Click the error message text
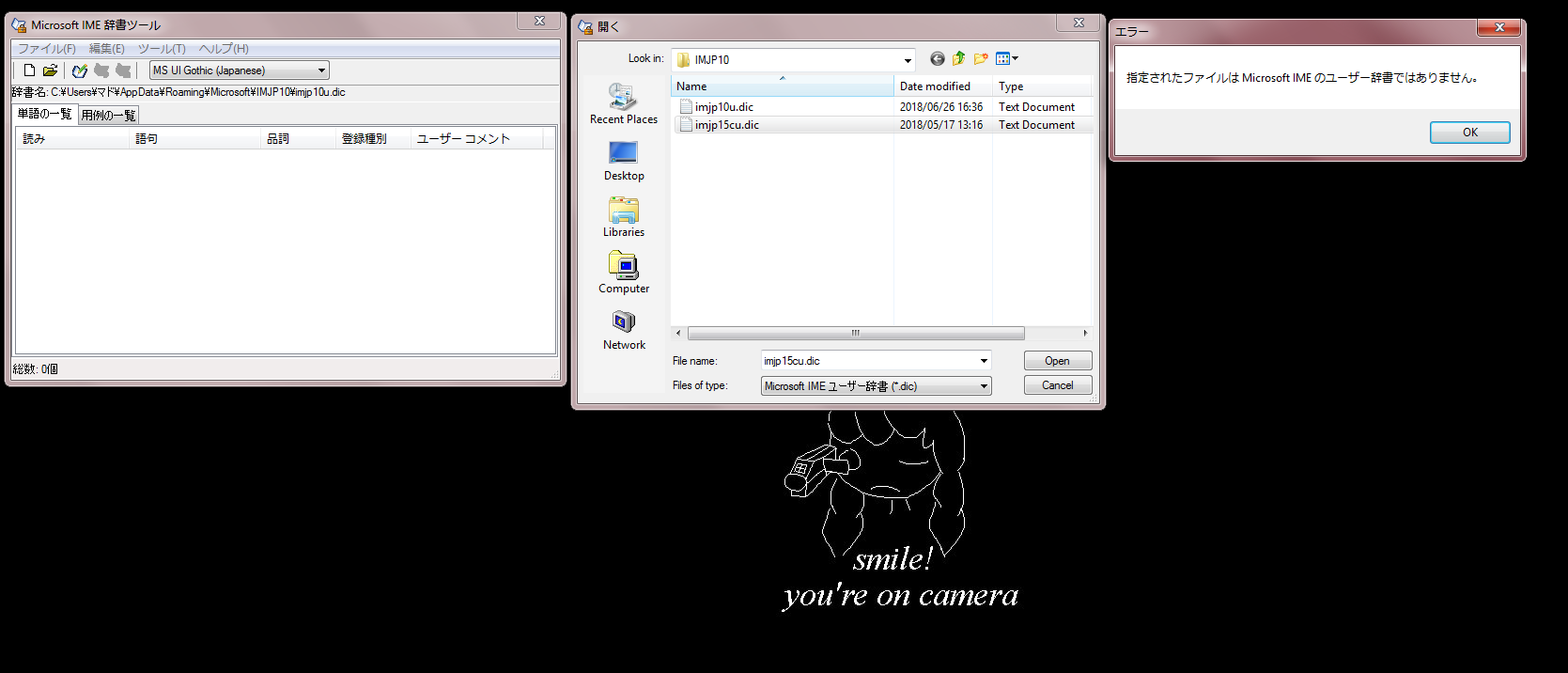This screenshot has width=1568, height=673. pos(1302,78)
